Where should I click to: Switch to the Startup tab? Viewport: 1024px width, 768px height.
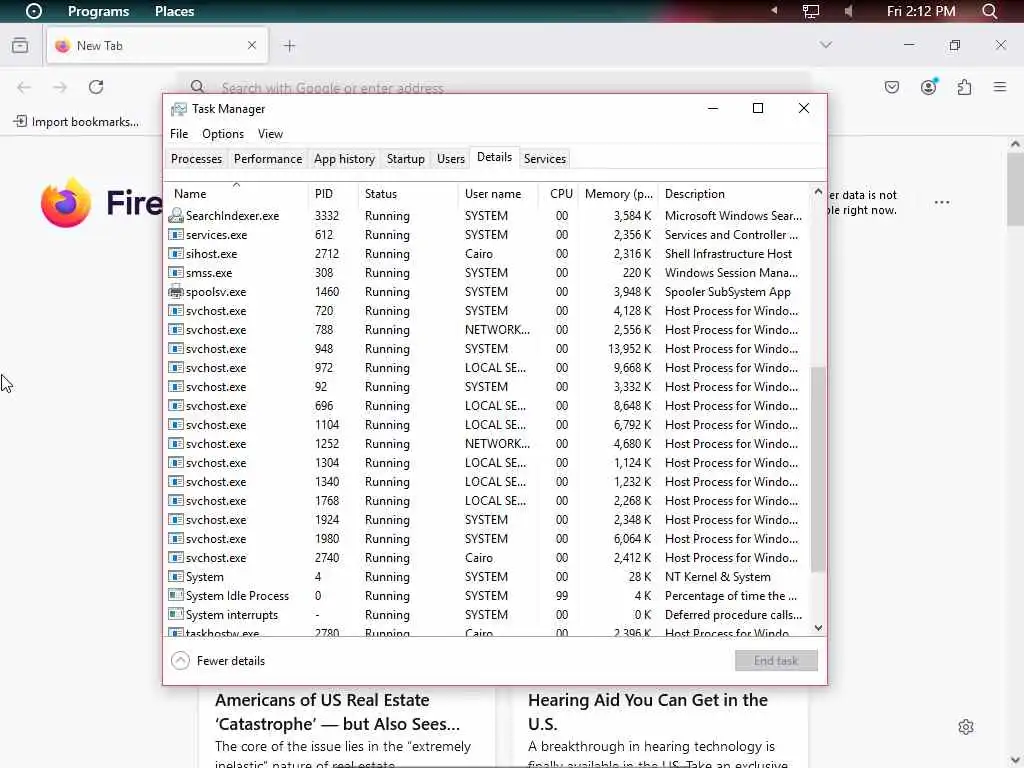pos(406,159)
